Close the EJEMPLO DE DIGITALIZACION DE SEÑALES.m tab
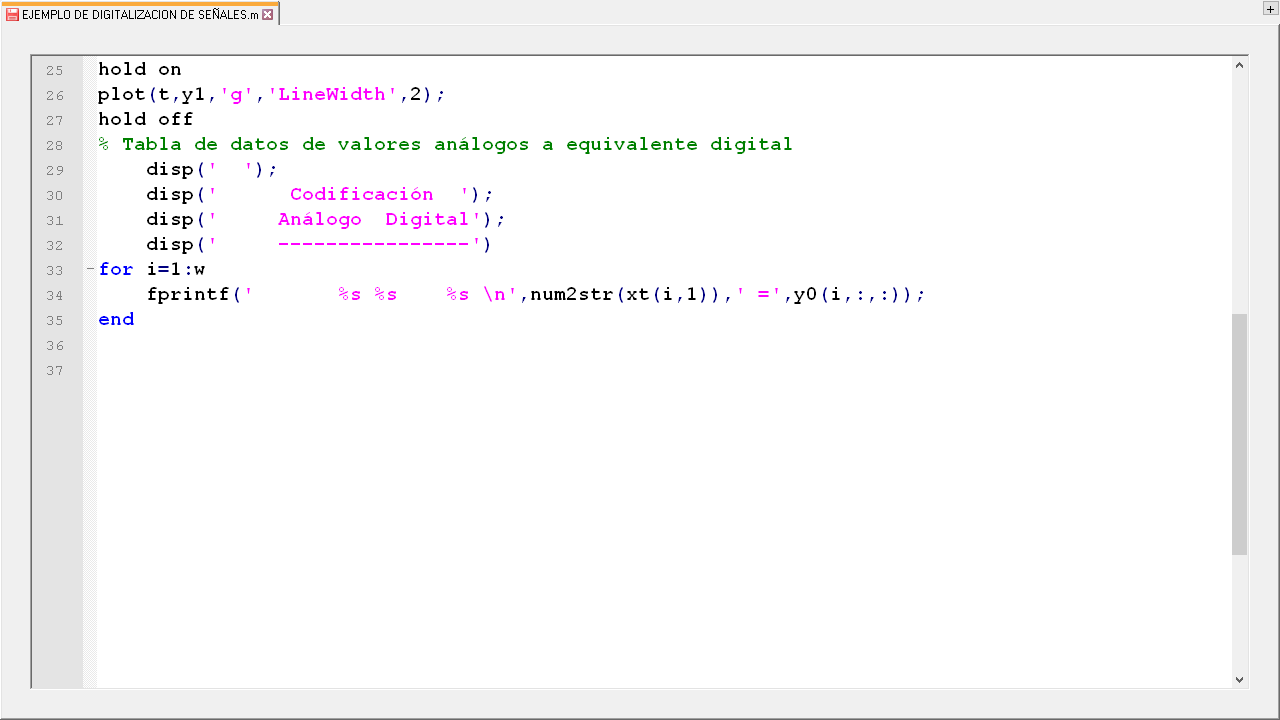 pyautogui.click(x=268, y=15)
